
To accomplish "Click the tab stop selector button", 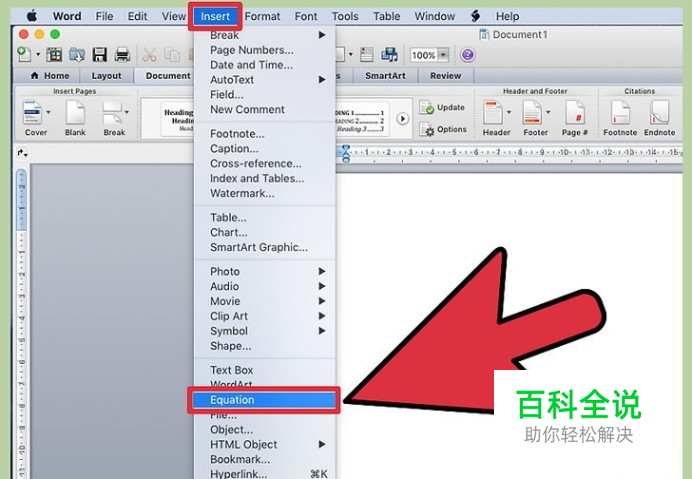I will point(22,153).
